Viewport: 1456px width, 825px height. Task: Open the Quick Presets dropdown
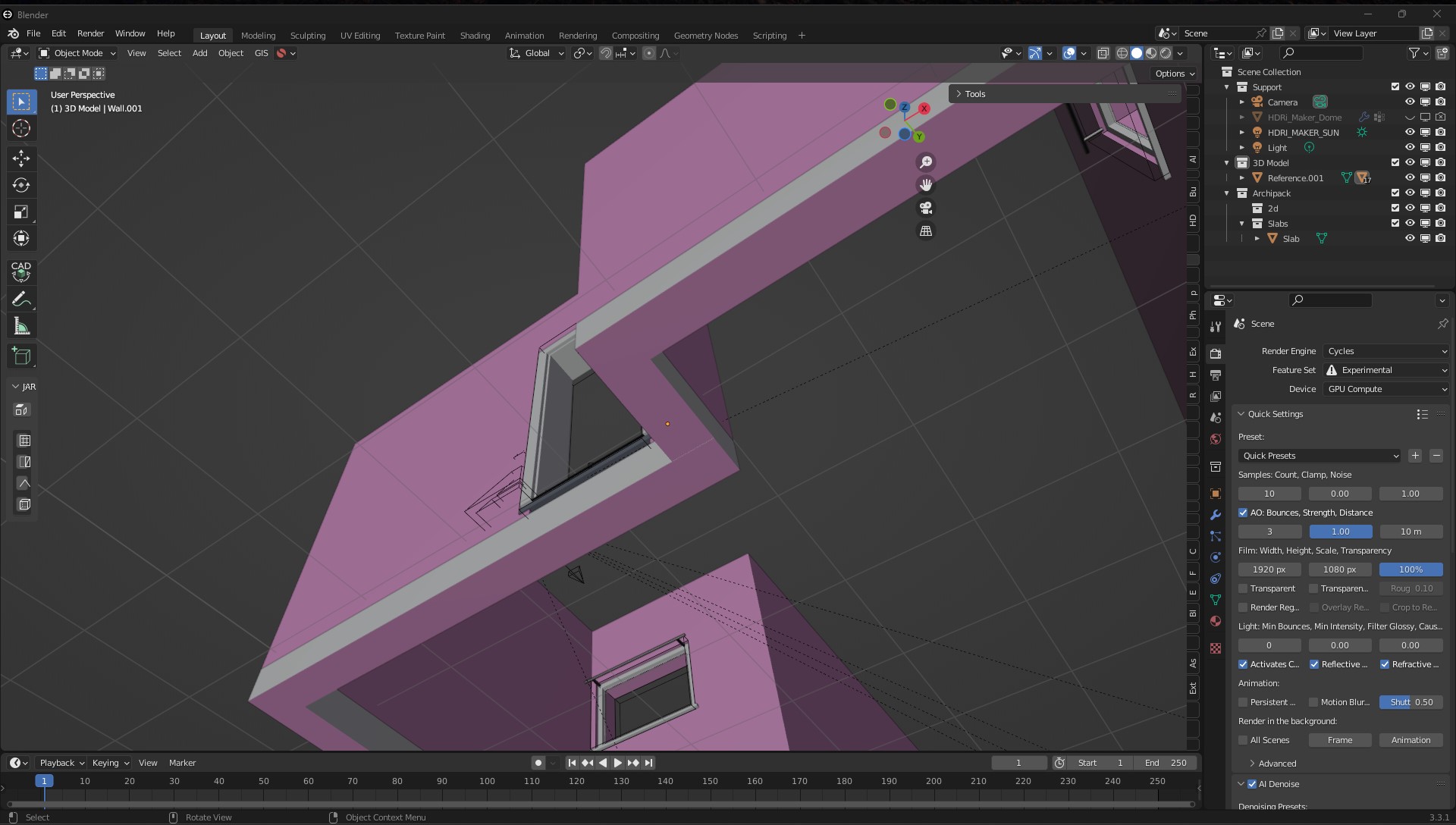click(1319, 456)
